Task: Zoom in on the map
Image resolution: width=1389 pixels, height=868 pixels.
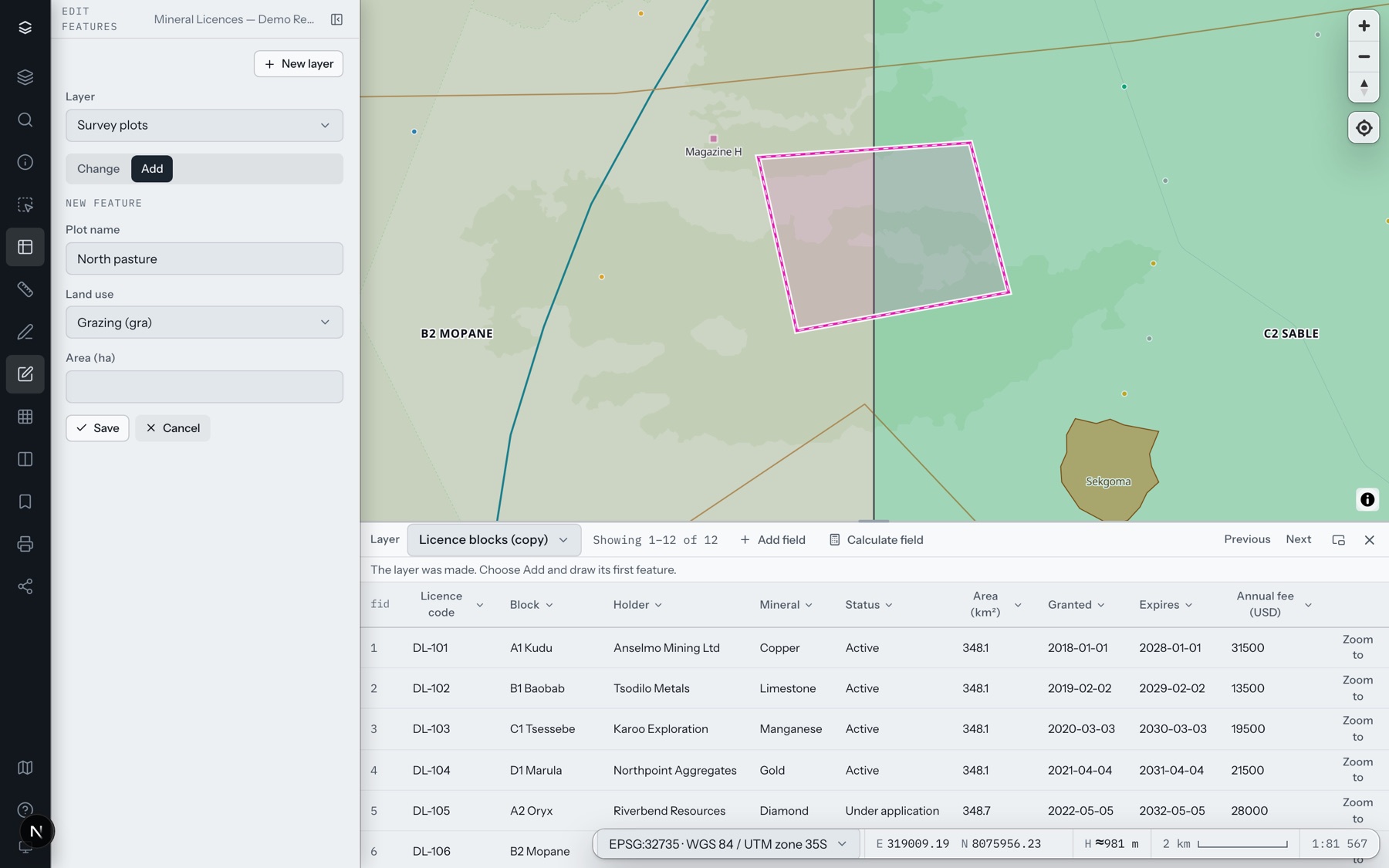Action: tap(1364, 25)
